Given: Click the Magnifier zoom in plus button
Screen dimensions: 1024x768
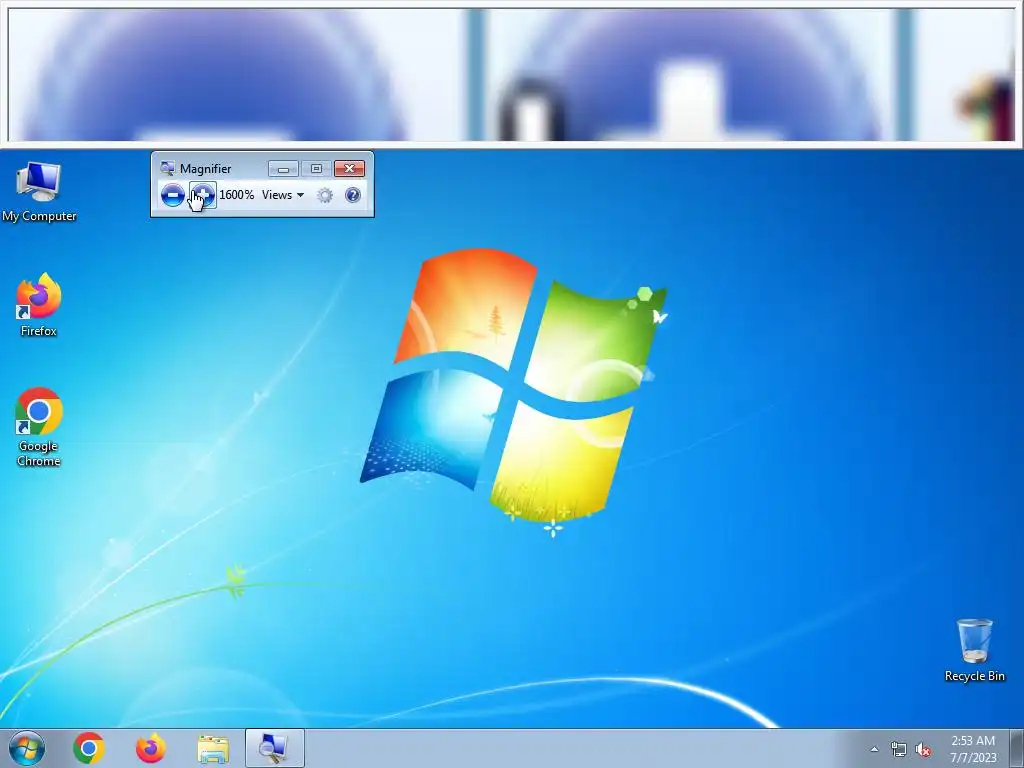Looking at the screenshot, I should [x=203, y=195].
